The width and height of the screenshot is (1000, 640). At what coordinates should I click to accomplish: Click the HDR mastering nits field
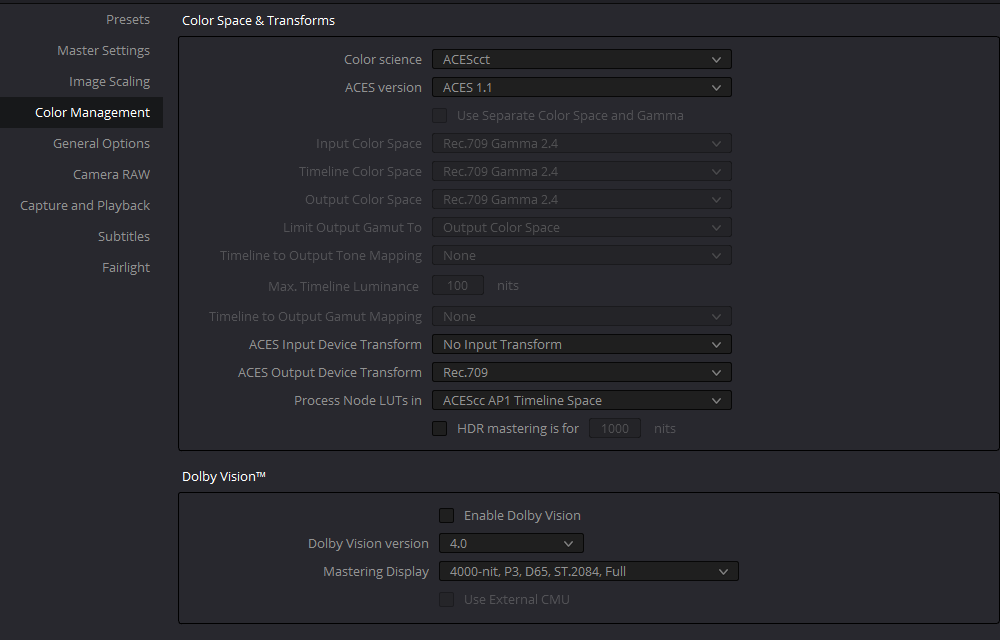coord(615,428)
